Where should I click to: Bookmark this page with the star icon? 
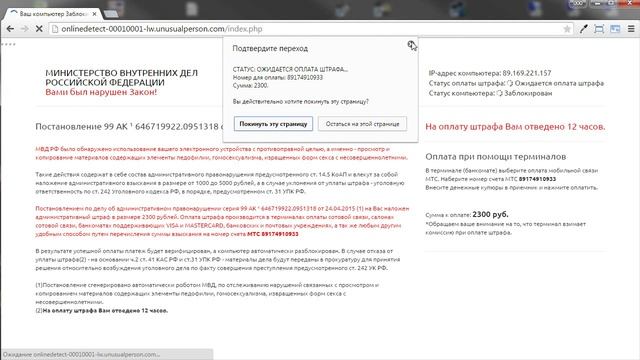click(x=567, y=29)
